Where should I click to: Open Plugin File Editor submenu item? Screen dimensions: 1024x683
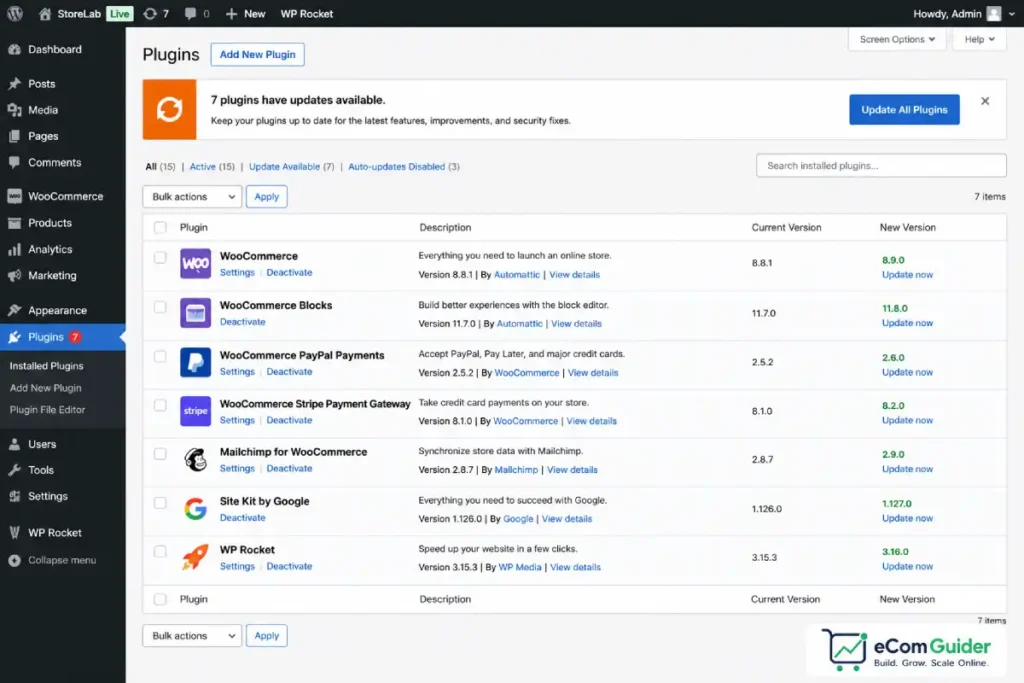(47, 409)
